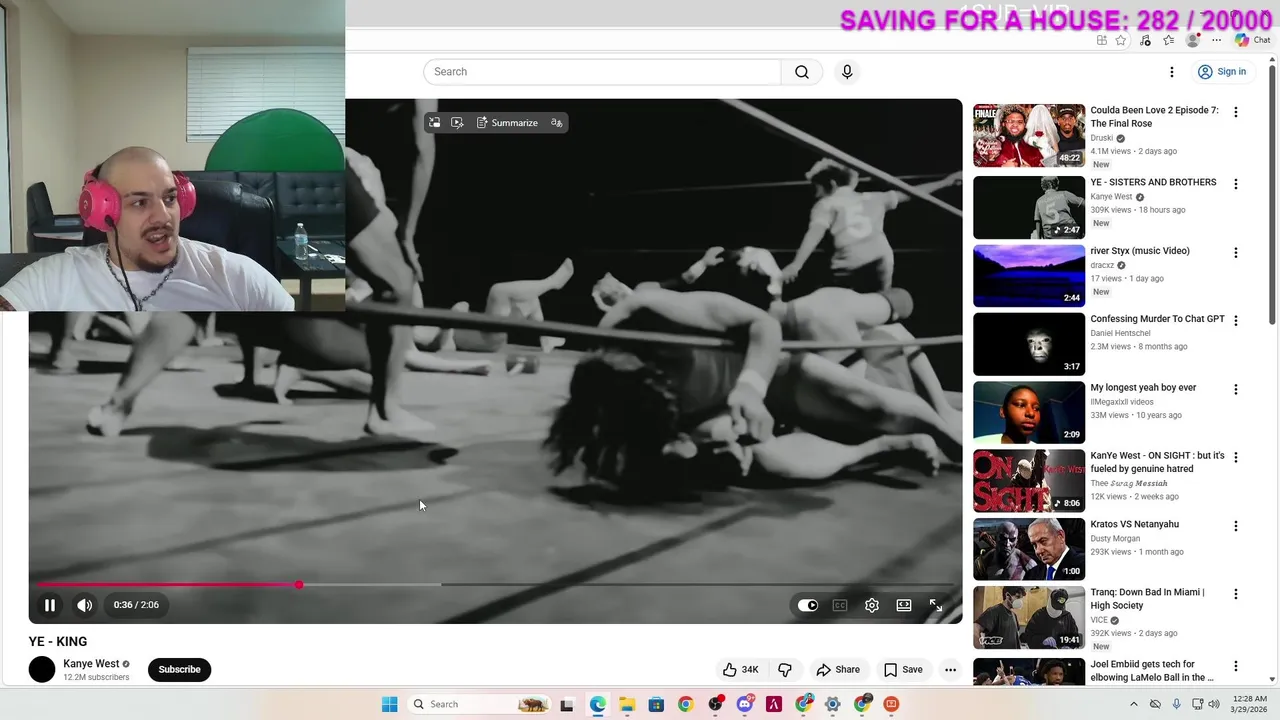Share the video

(838, 669)
